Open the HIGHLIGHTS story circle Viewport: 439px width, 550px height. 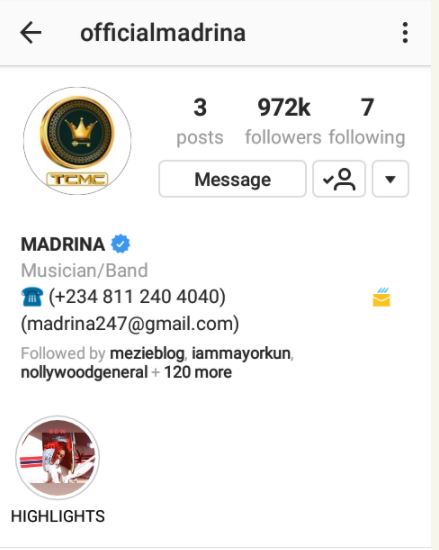[x=58, y=458]
